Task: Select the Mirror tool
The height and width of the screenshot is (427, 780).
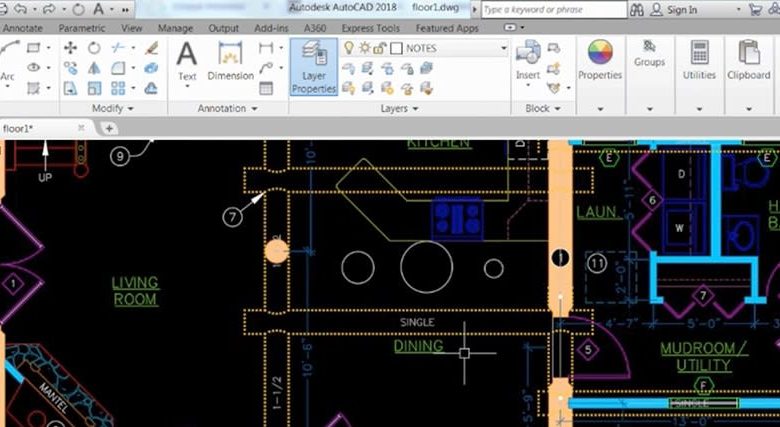Action: pyautogui.click(x=94, y=68)
